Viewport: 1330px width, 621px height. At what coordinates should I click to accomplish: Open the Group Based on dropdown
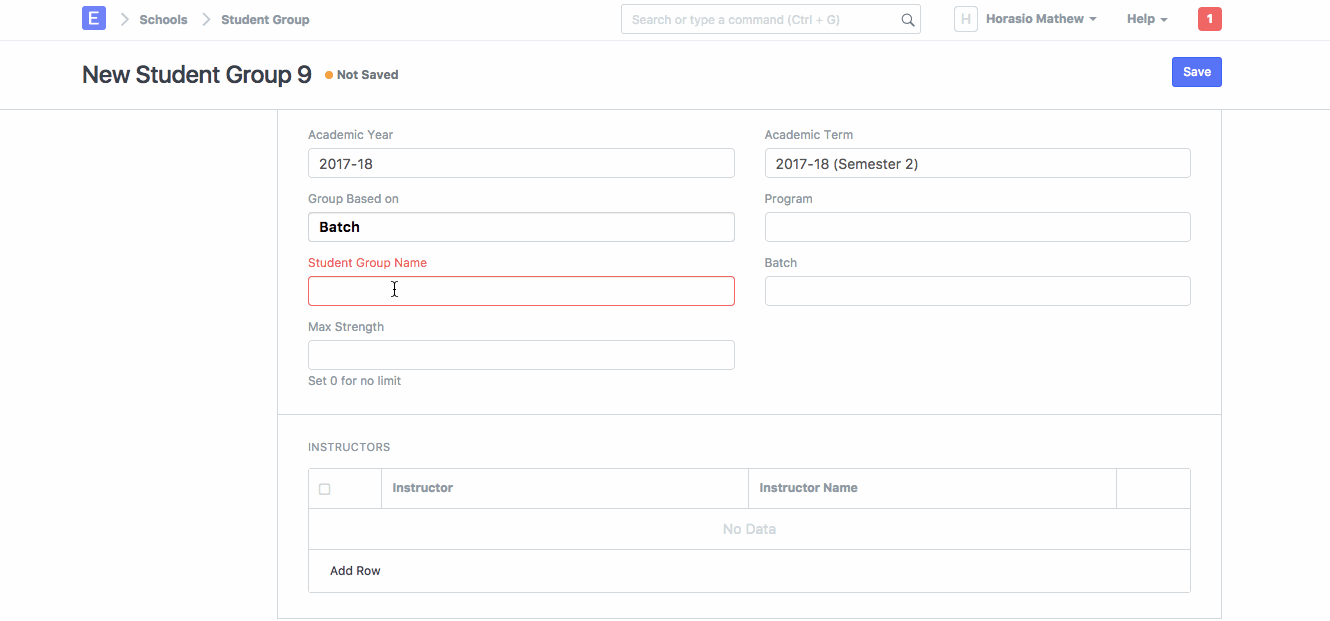521,227
